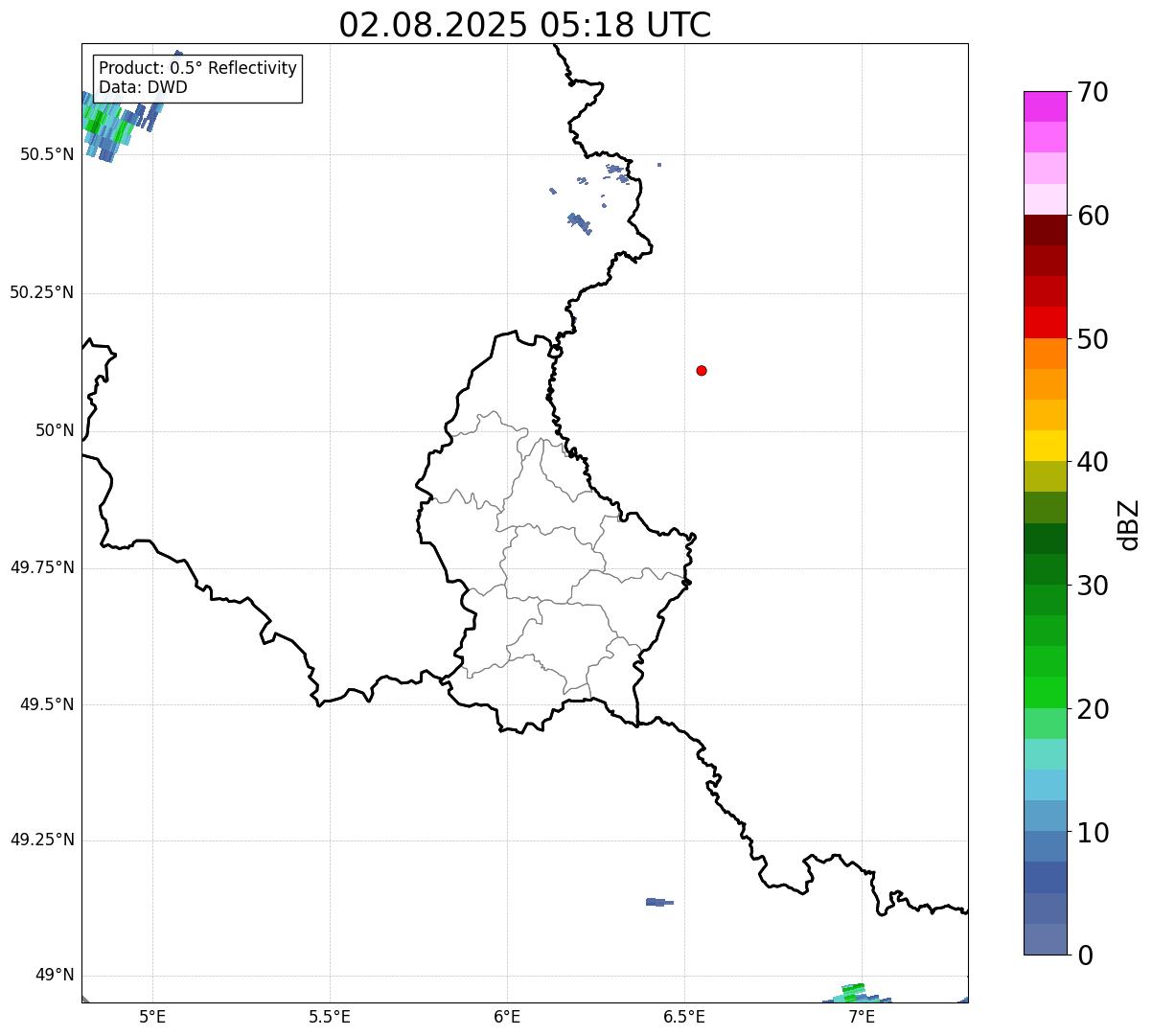Click the 5.5°E longitude label
This screenshot has width=1152, height=1036.
click(330, 1016)
